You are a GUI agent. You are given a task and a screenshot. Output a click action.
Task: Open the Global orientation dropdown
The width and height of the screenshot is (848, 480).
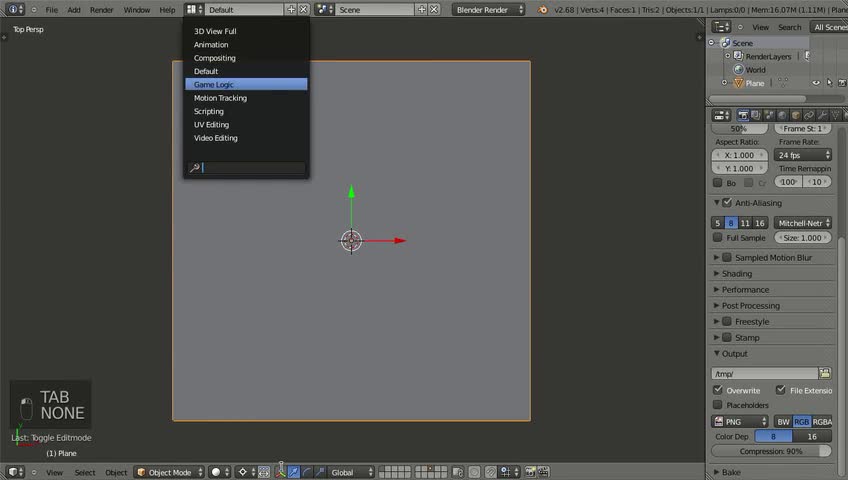(351, 472)
